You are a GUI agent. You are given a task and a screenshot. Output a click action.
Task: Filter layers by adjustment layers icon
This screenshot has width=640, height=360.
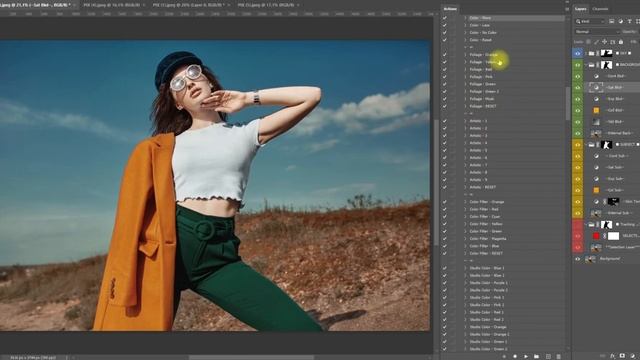coord(620,21)
